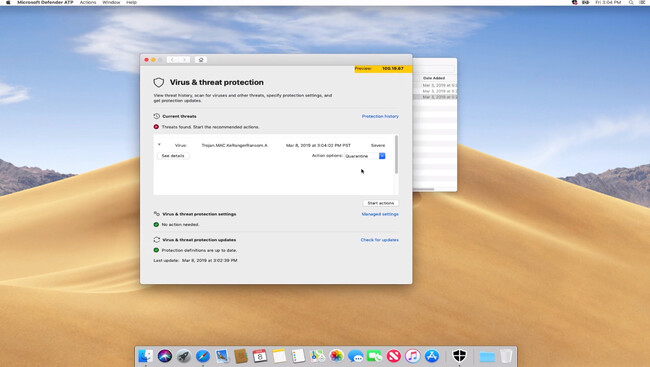Click the green definitions up to date icon
This screenshot has width=650, height=367.
pos(156,250)
